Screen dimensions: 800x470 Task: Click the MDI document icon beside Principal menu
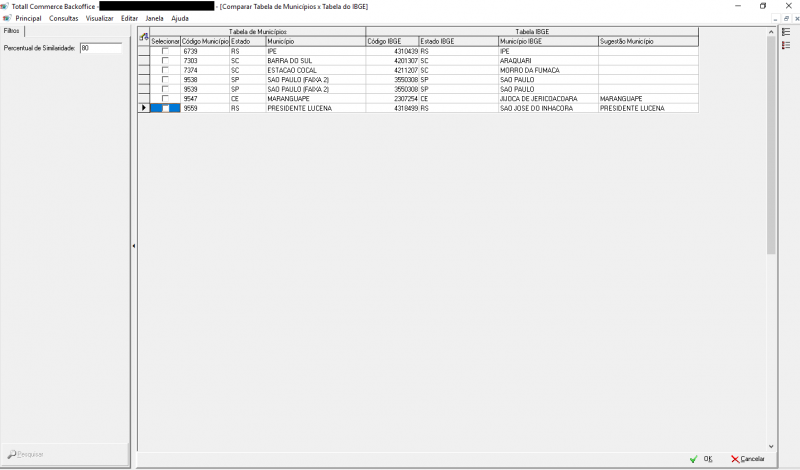tap(6, 18)
